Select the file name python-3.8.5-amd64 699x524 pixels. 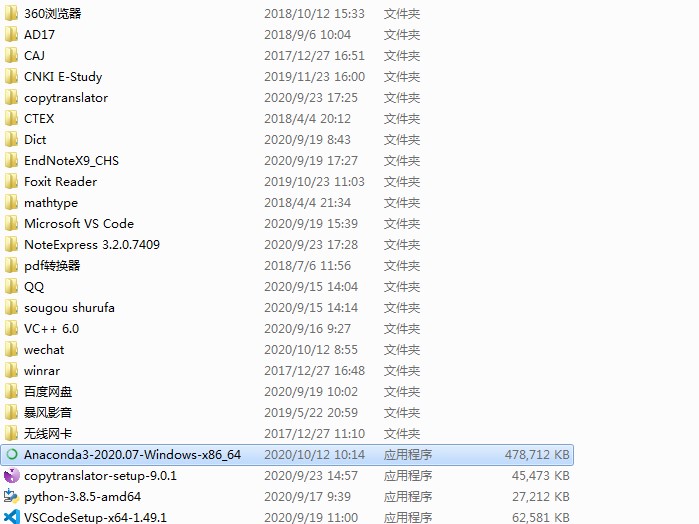pos(82,497)
